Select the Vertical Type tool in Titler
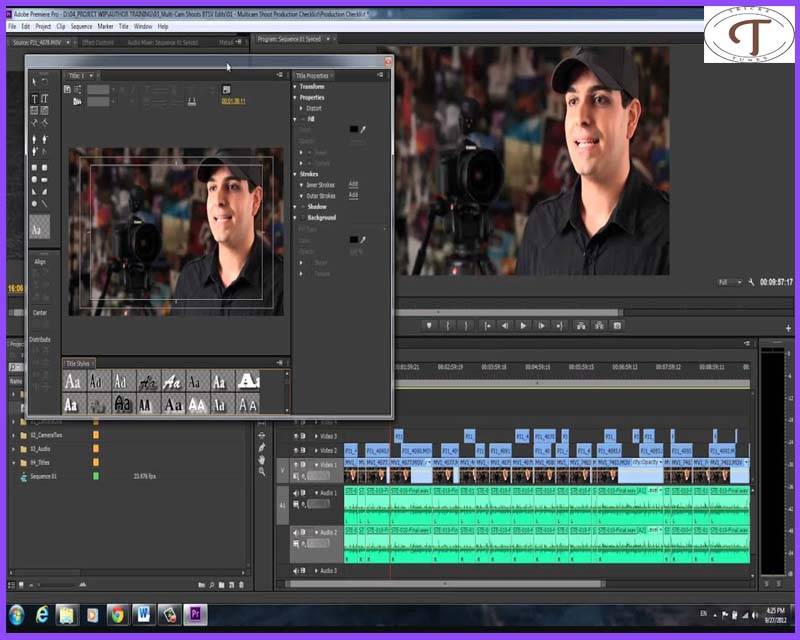Viewport: 800px width, 640px height. click(x=44, y=99)
